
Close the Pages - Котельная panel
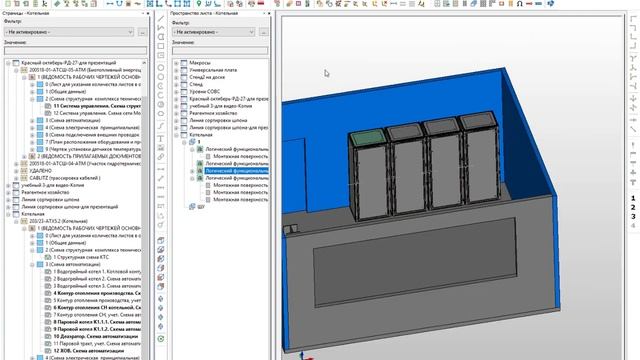click(148, 13)
